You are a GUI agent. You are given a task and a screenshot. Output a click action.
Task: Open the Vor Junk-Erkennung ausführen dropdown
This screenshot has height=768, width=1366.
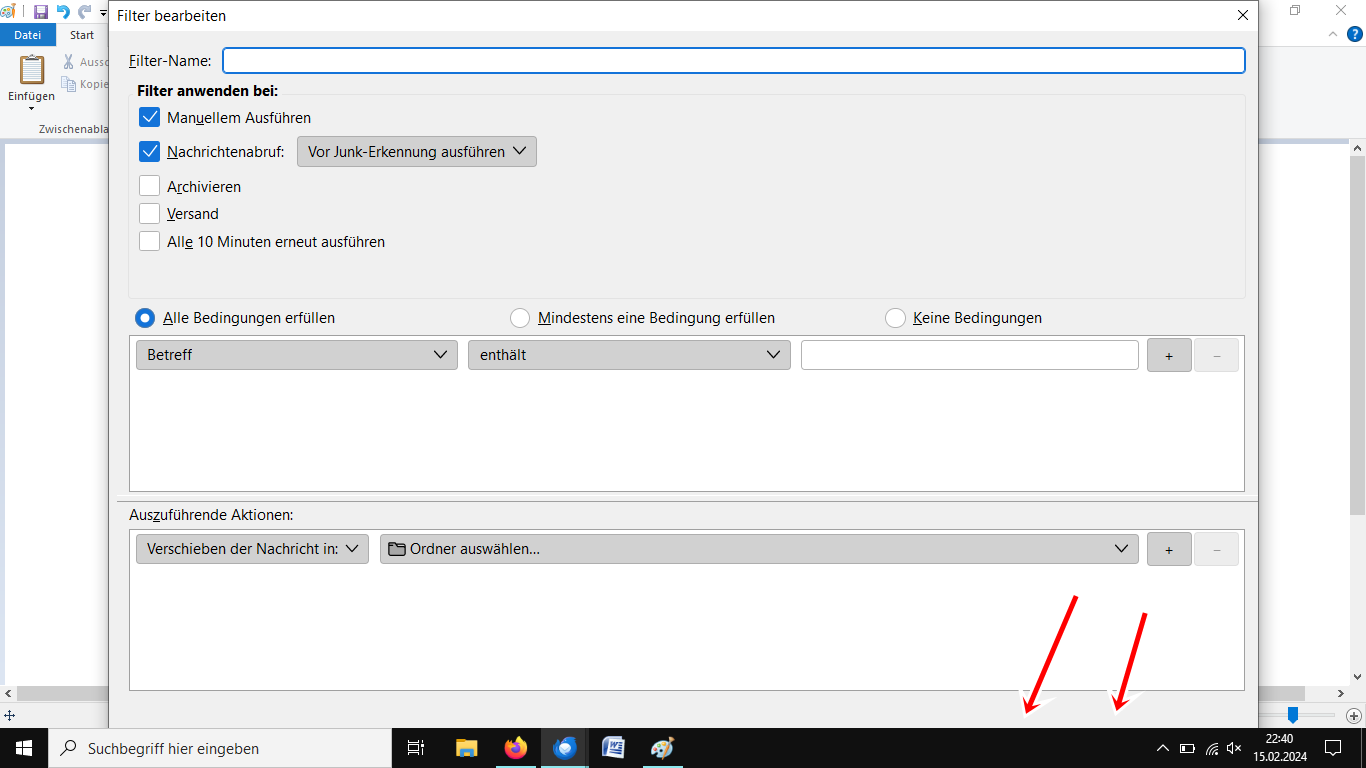click(x=417, y=152)
